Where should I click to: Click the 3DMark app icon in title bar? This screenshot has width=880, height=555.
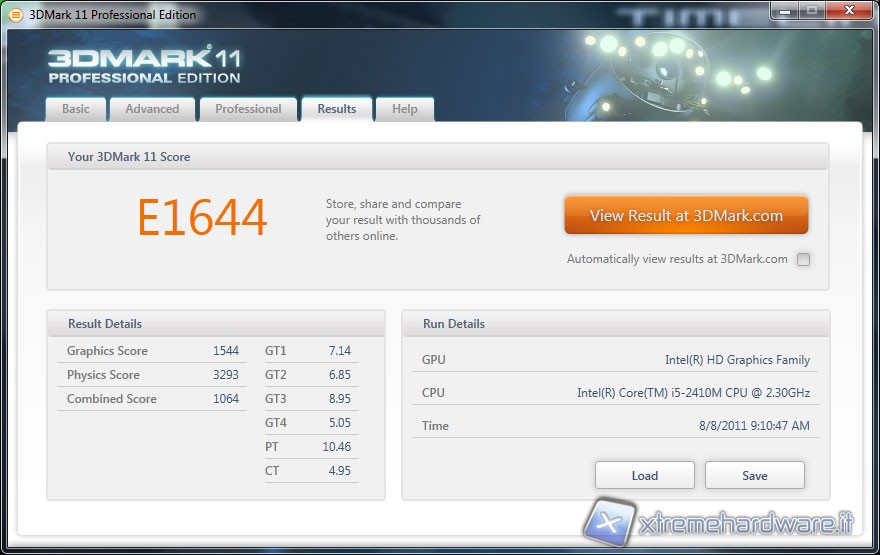[16, 15]
